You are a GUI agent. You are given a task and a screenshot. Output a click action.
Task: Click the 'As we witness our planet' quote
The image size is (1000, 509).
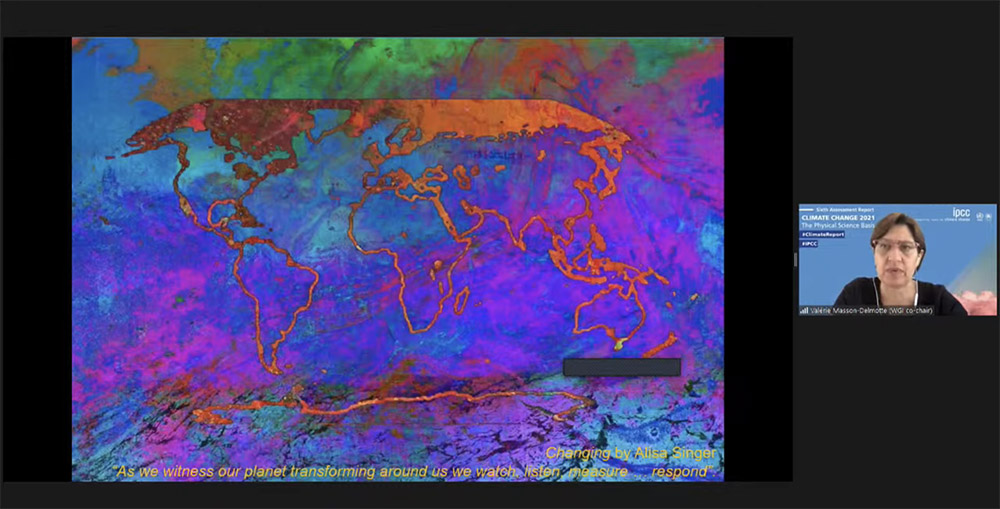pos(413,472)
